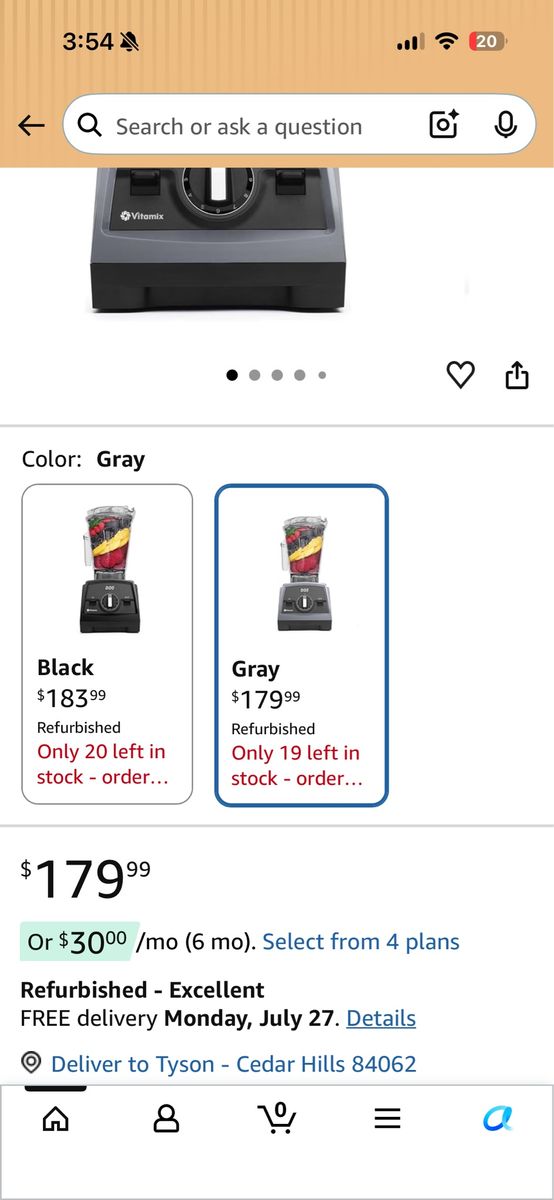Screen dimensions: 554x1200
Task: Select the Gray color option
Action: (301, 645)
